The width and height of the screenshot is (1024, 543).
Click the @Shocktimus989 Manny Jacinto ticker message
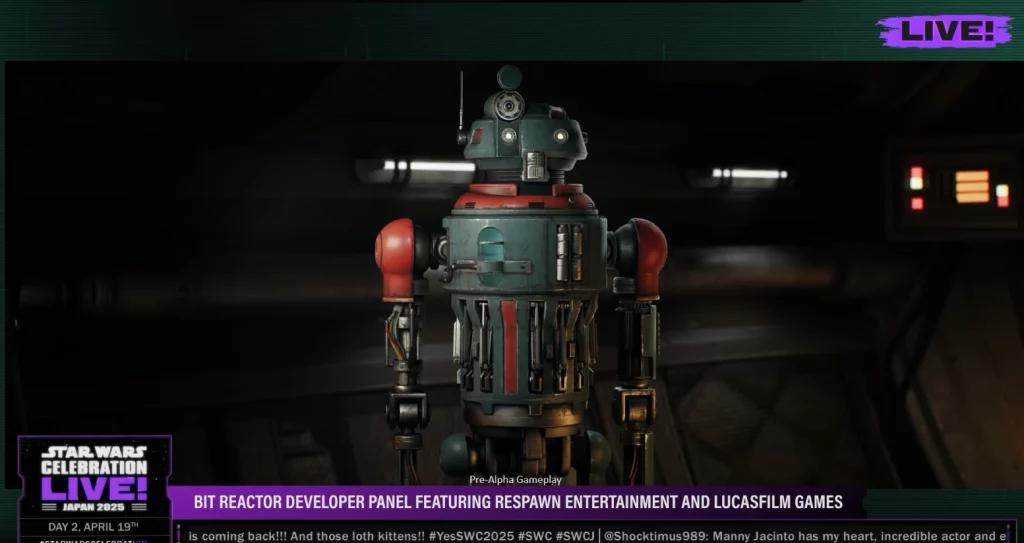click(x=805, y=536)
